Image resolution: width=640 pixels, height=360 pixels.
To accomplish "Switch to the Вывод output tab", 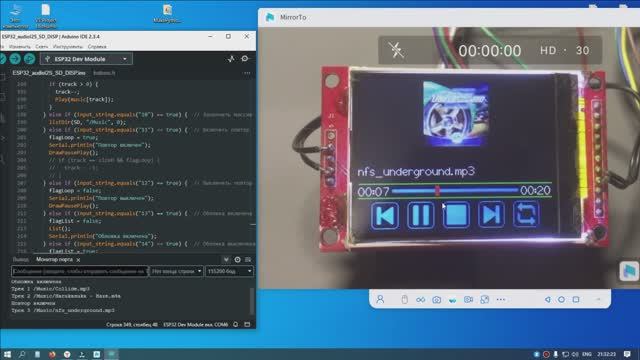I will 20,260.
